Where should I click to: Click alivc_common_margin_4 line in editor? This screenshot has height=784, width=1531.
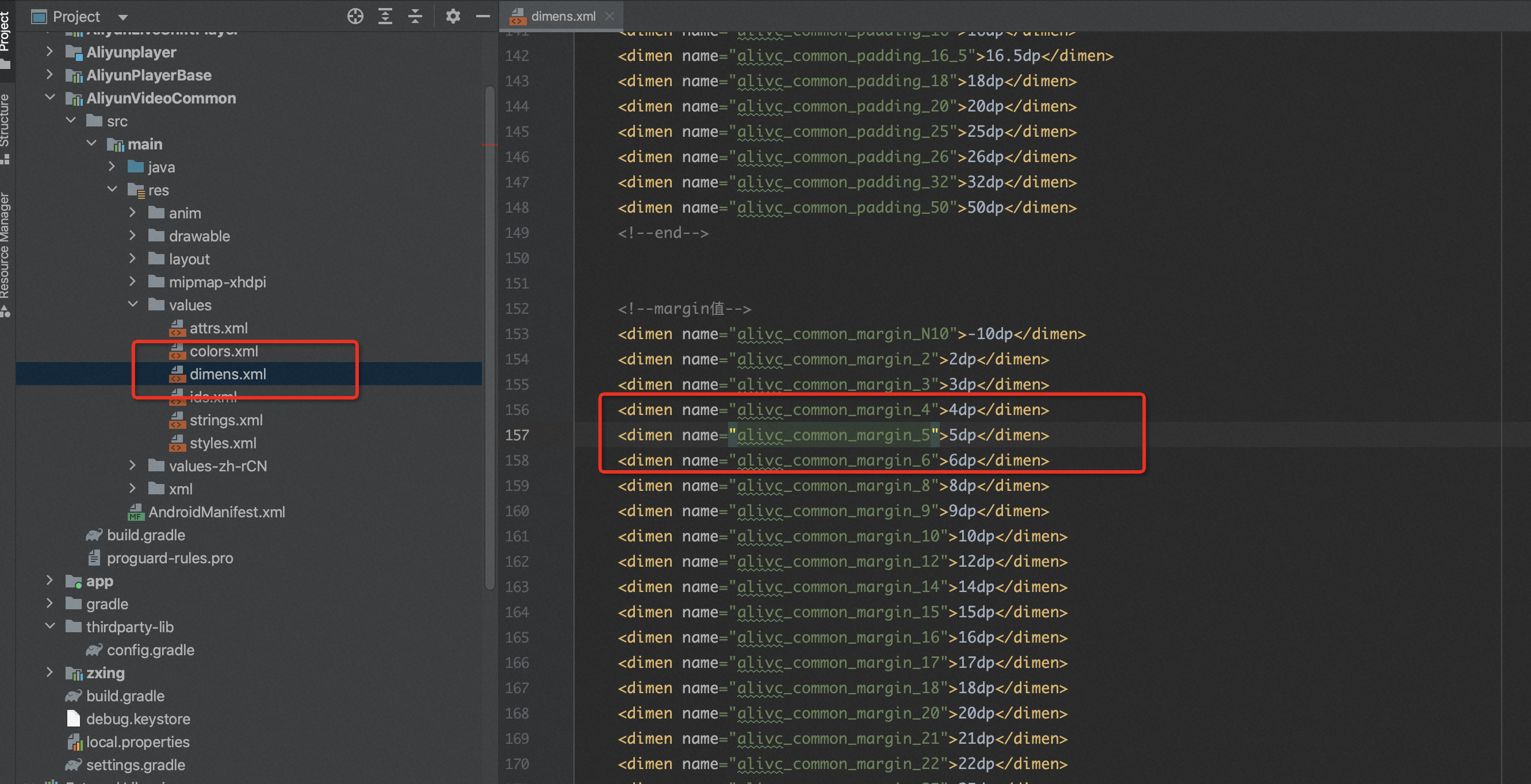[x=833, y=410]
